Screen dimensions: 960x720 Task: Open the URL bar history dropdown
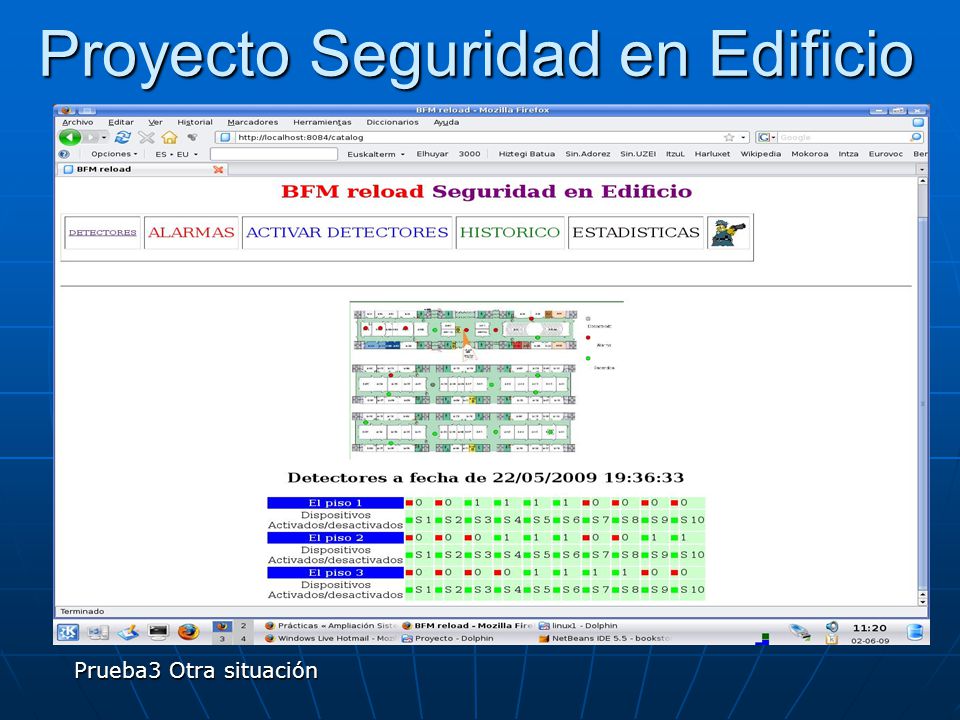click(743, 138)
